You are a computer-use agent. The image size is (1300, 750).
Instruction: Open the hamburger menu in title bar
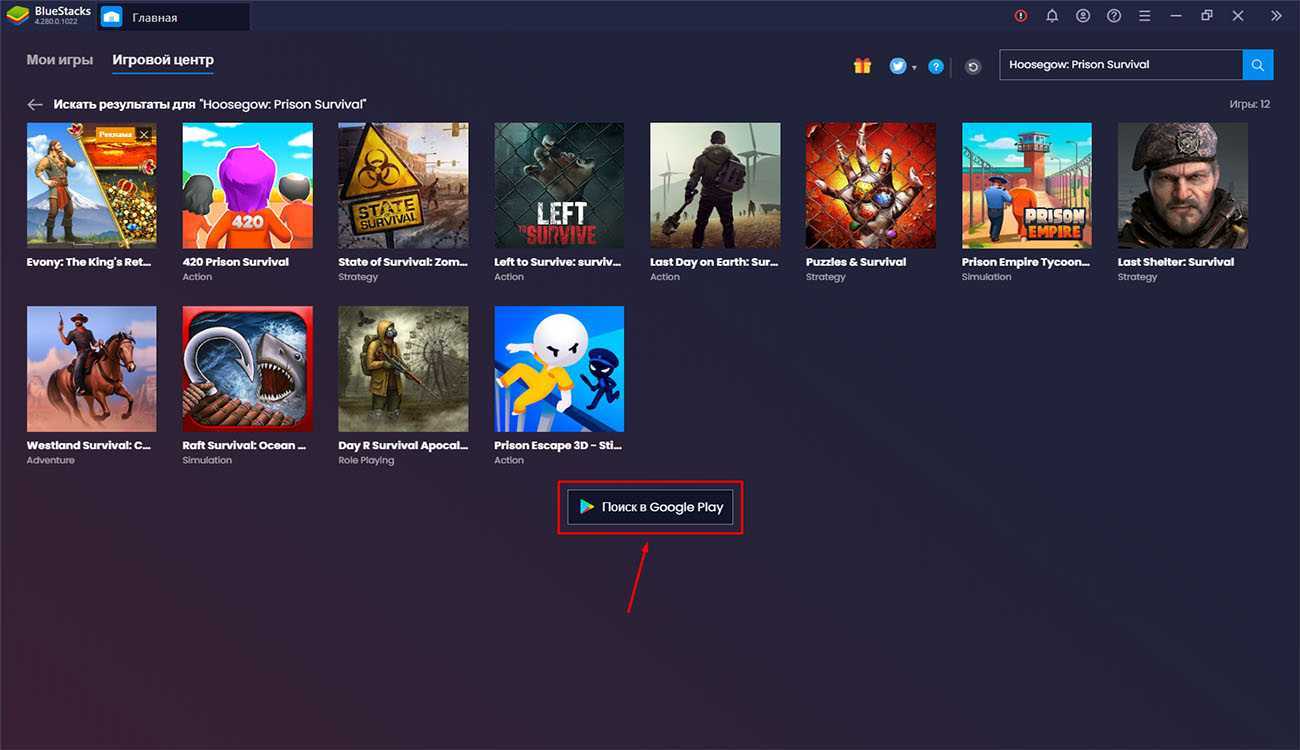[1145, 16]
